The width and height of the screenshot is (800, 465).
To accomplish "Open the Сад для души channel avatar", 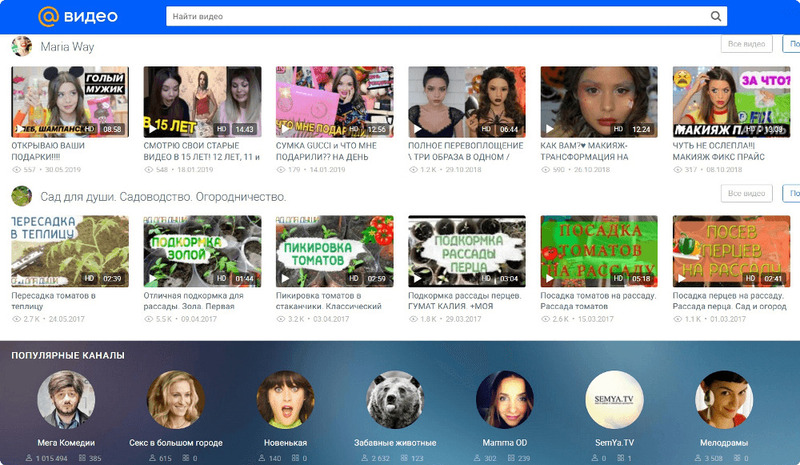I will (x=21, y=196).
